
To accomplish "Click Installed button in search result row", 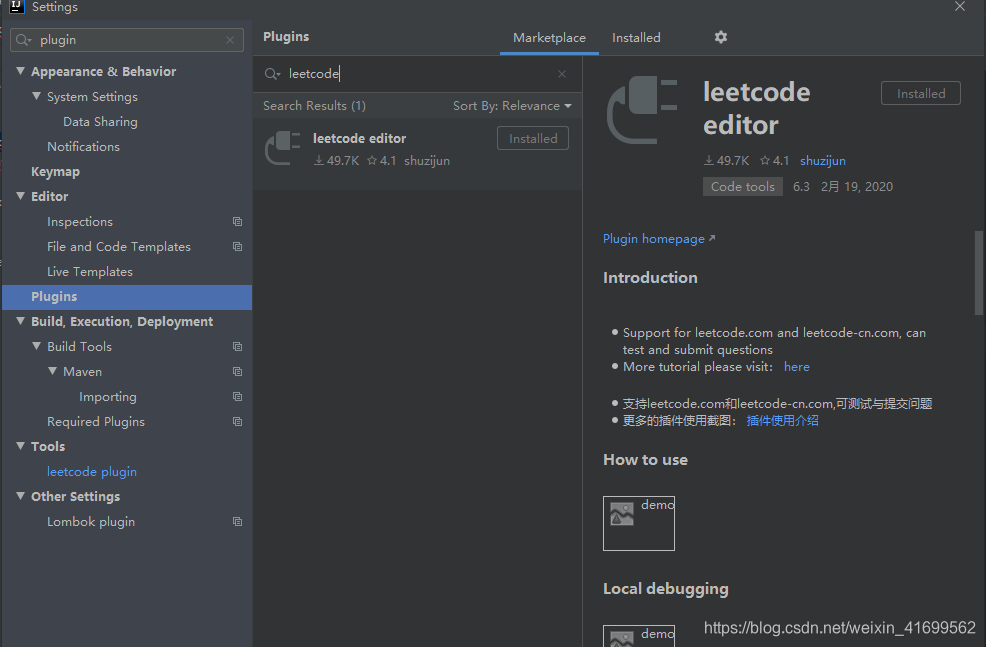I will pos(533,138).
